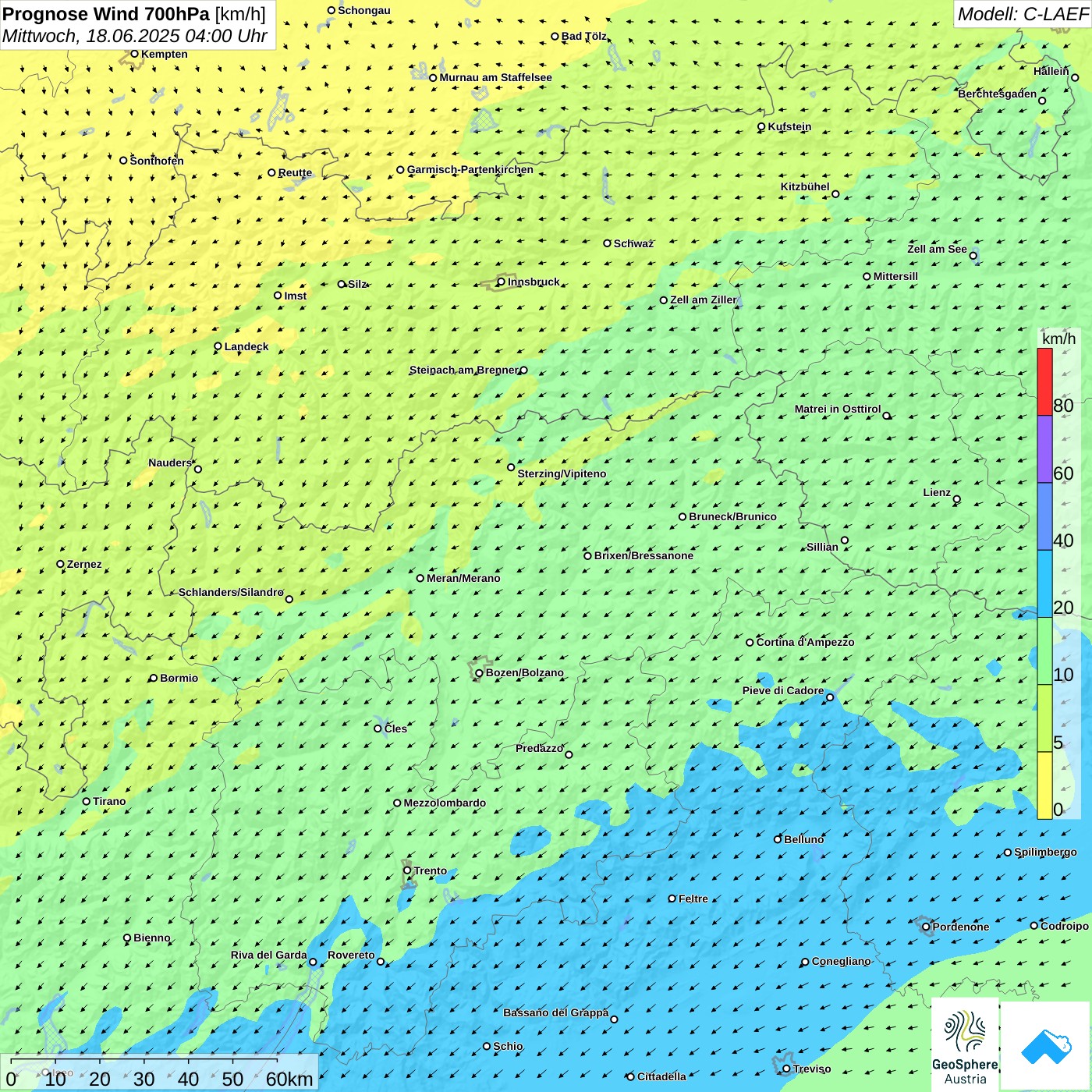Click the date 'Mittwoch, 18.06.2025 04:00 Uhr'
Viewport: 1092px width, 1092px height.
coord(135,36)
